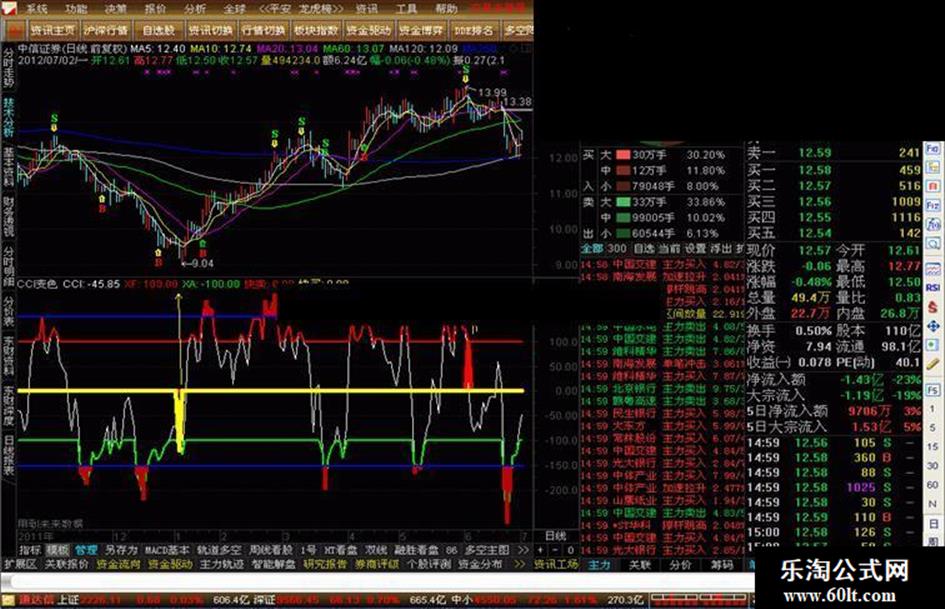The width and height of the screenshot is (945, 609).
Task: Click the red S icon in right toolbar
Action: [932, 306]
